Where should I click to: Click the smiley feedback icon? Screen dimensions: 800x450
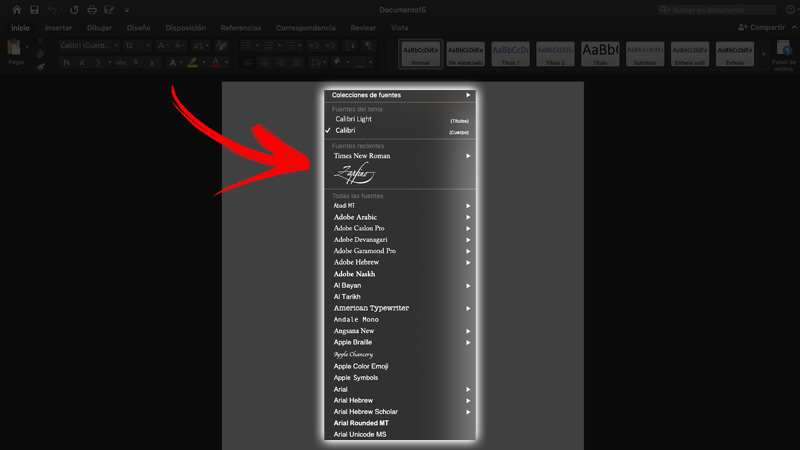point(790,10)
